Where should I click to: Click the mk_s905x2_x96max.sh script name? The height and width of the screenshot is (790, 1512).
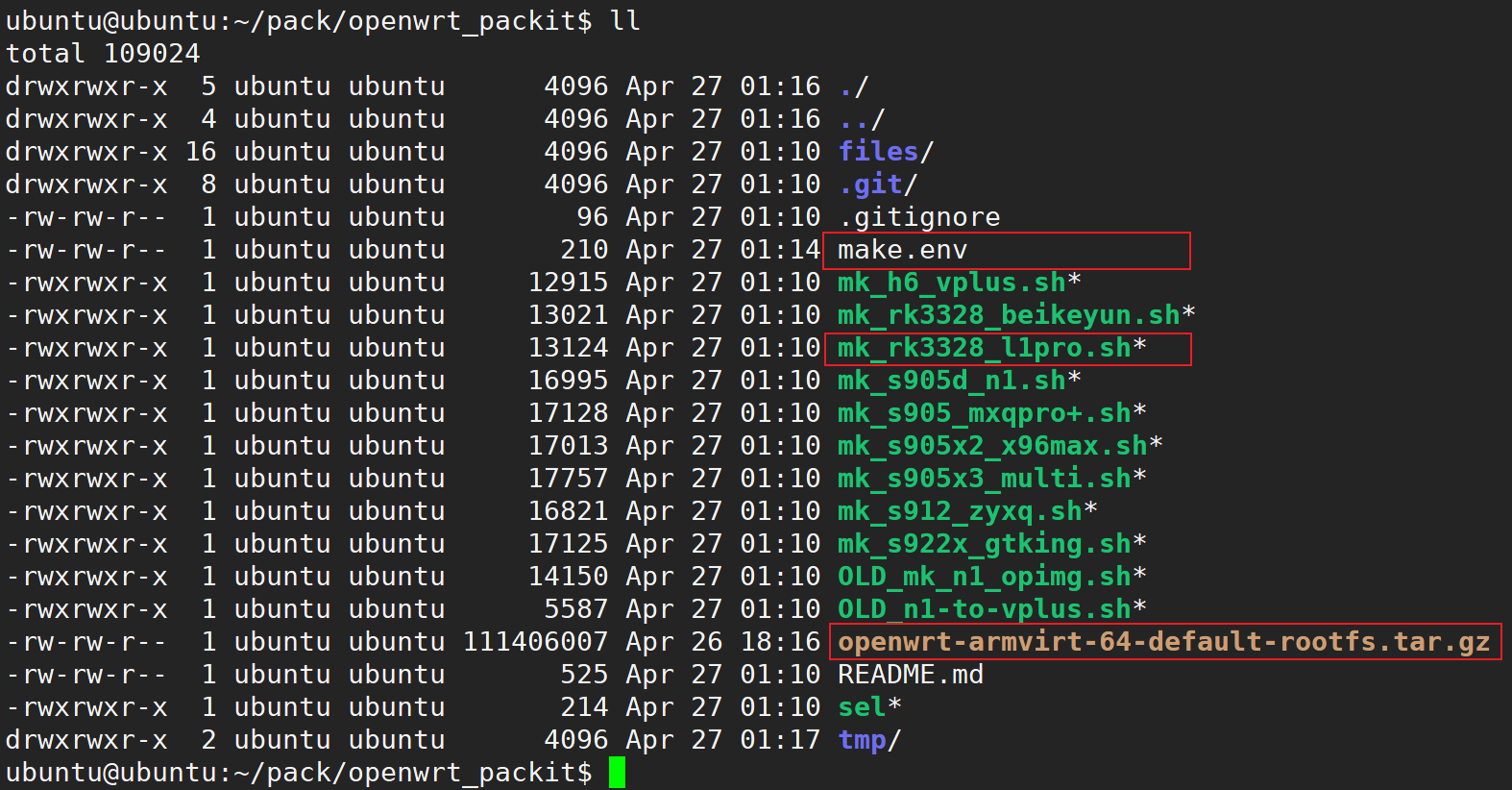point(991,446)
